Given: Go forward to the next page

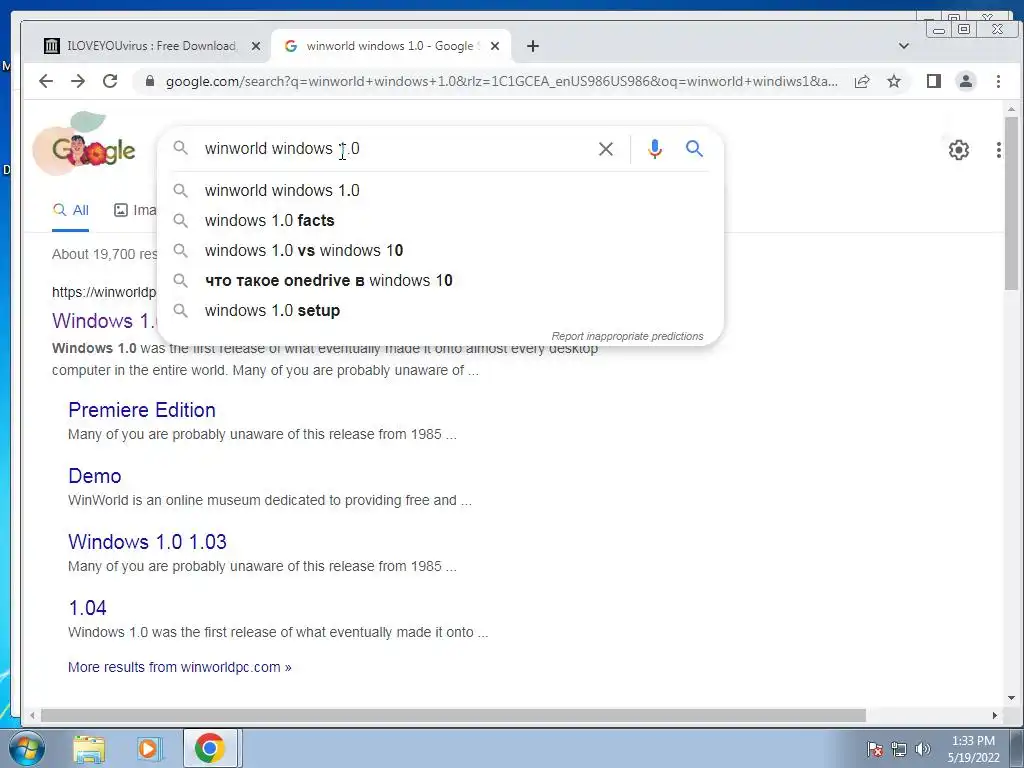Looking at the screenshot, I should click(78, 81).
